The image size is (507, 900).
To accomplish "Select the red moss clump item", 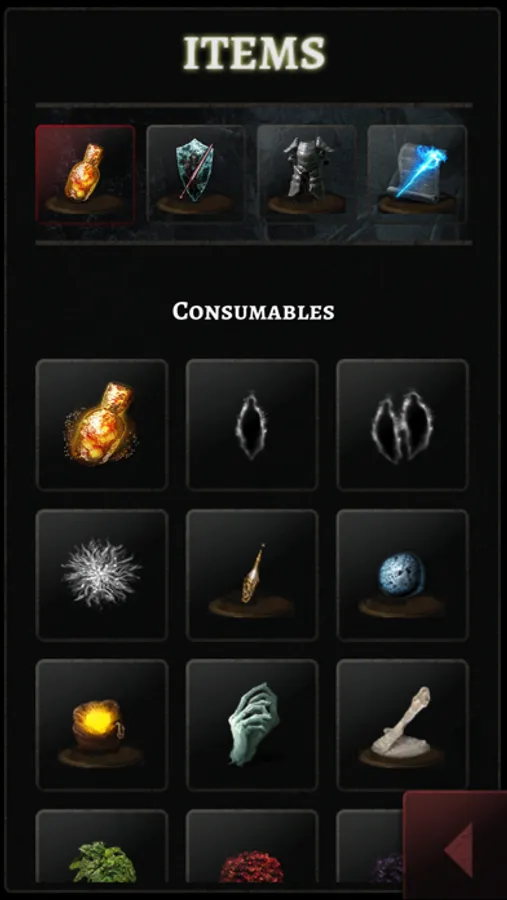I will click(252, 847).
